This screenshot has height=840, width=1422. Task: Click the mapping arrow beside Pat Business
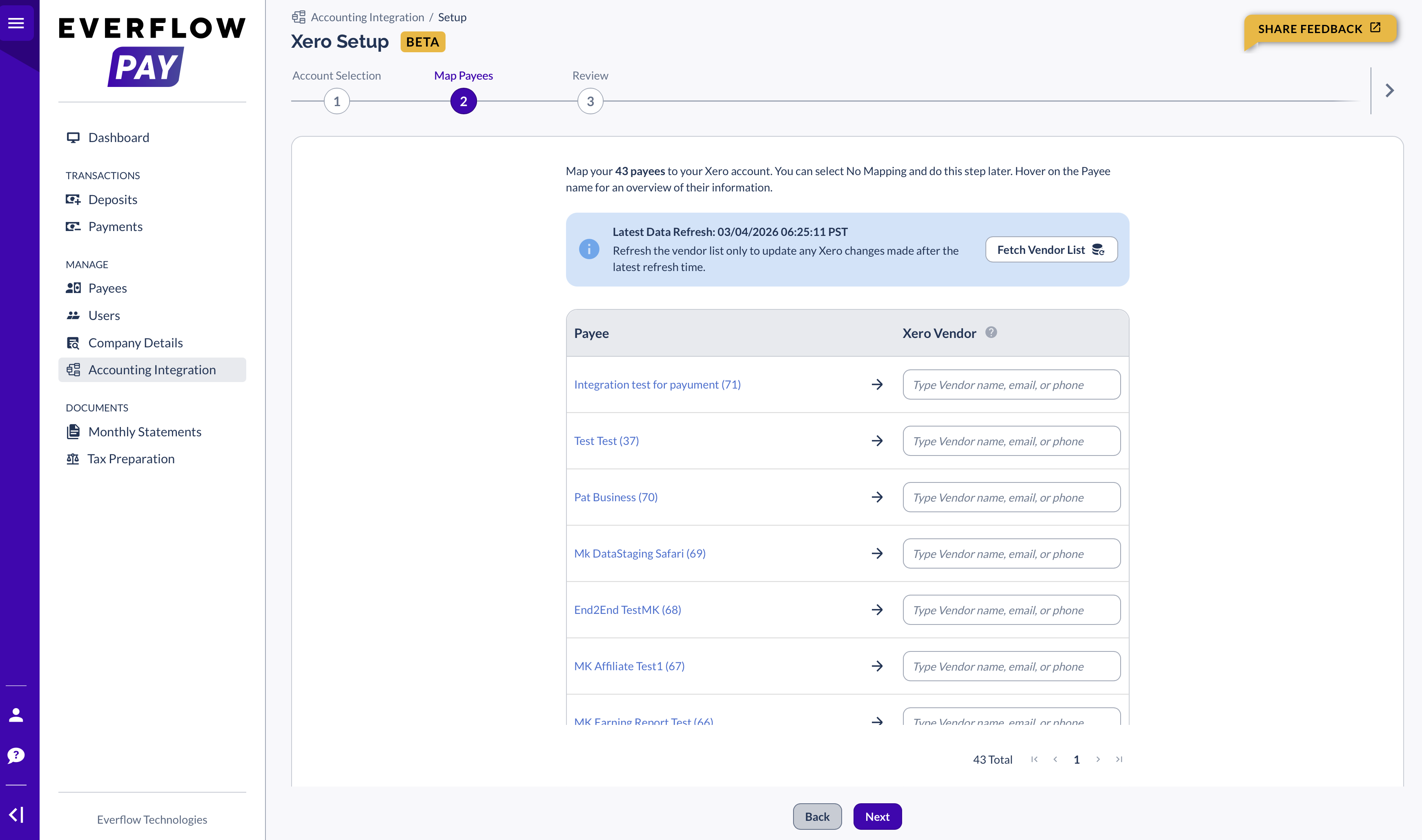(x=877, y=497)
